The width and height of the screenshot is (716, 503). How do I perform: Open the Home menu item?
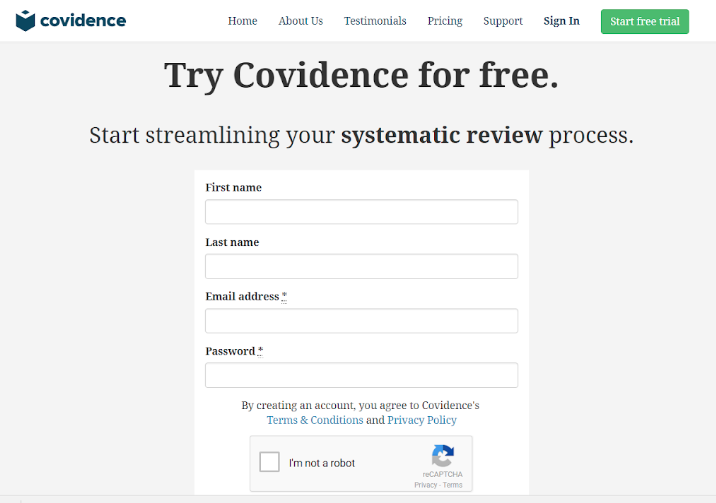pos(242,21)
